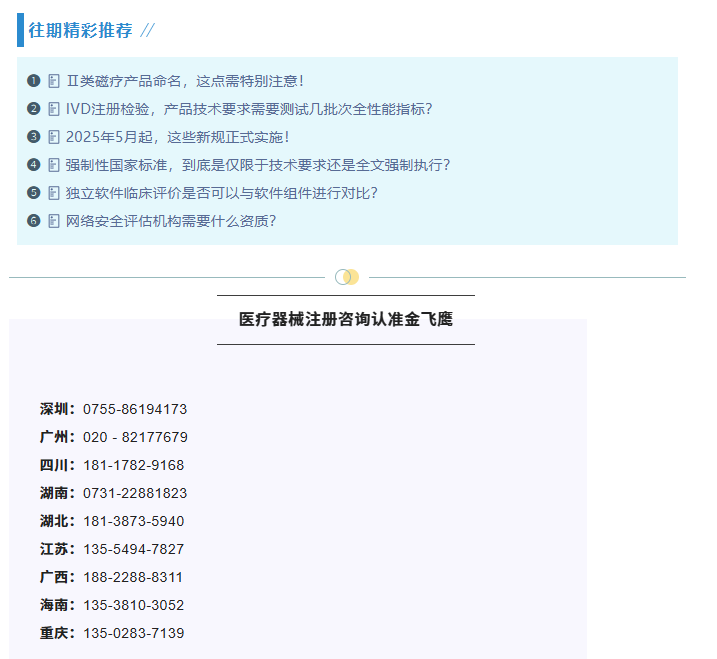Click the 往期精彩推荐 section heading
Viewport: 717px width, 659px height.
[x=80, y=30]
